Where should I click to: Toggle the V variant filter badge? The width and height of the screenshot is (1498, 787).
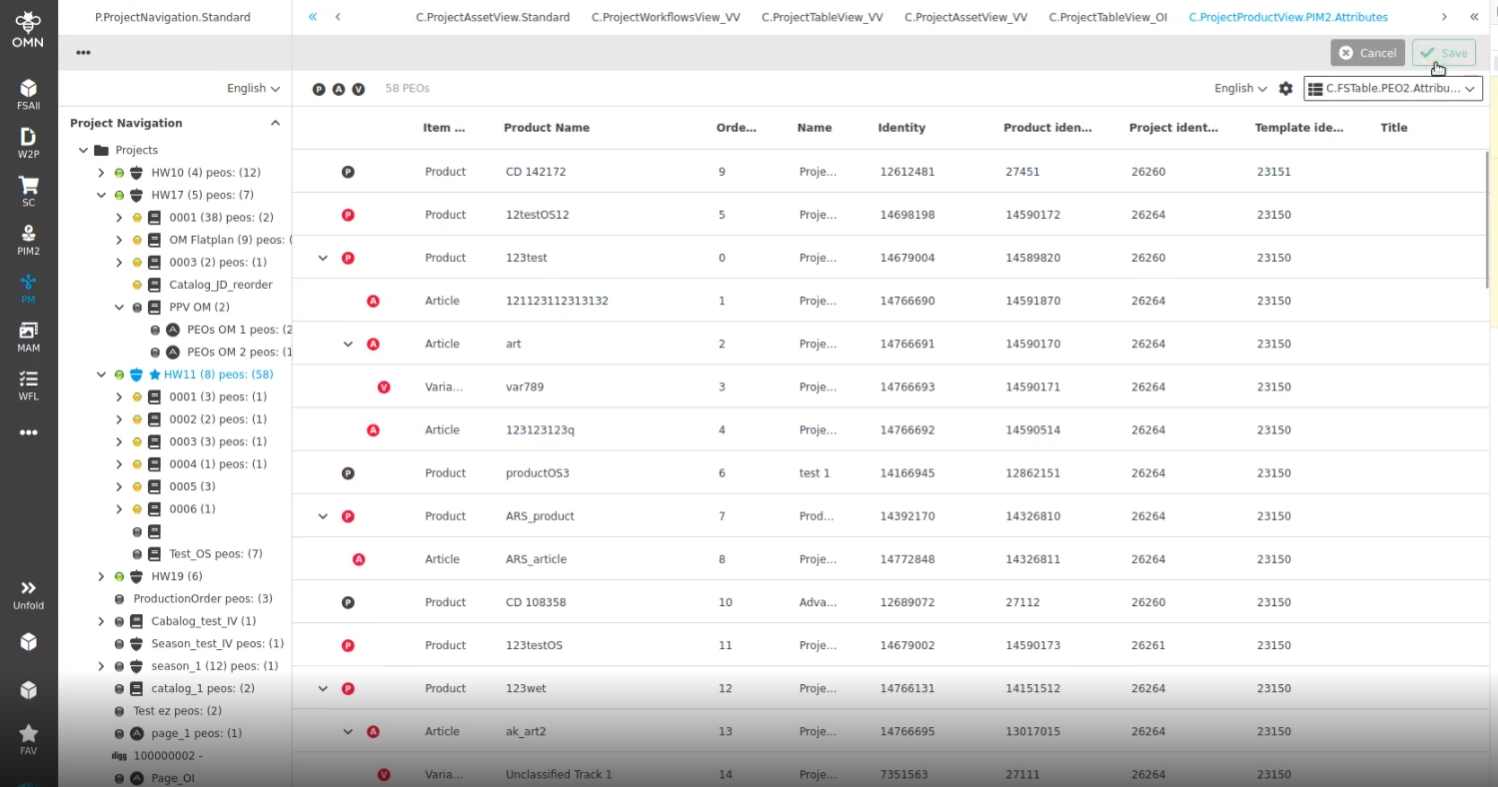pyautogui.click(x=359, y=89)
